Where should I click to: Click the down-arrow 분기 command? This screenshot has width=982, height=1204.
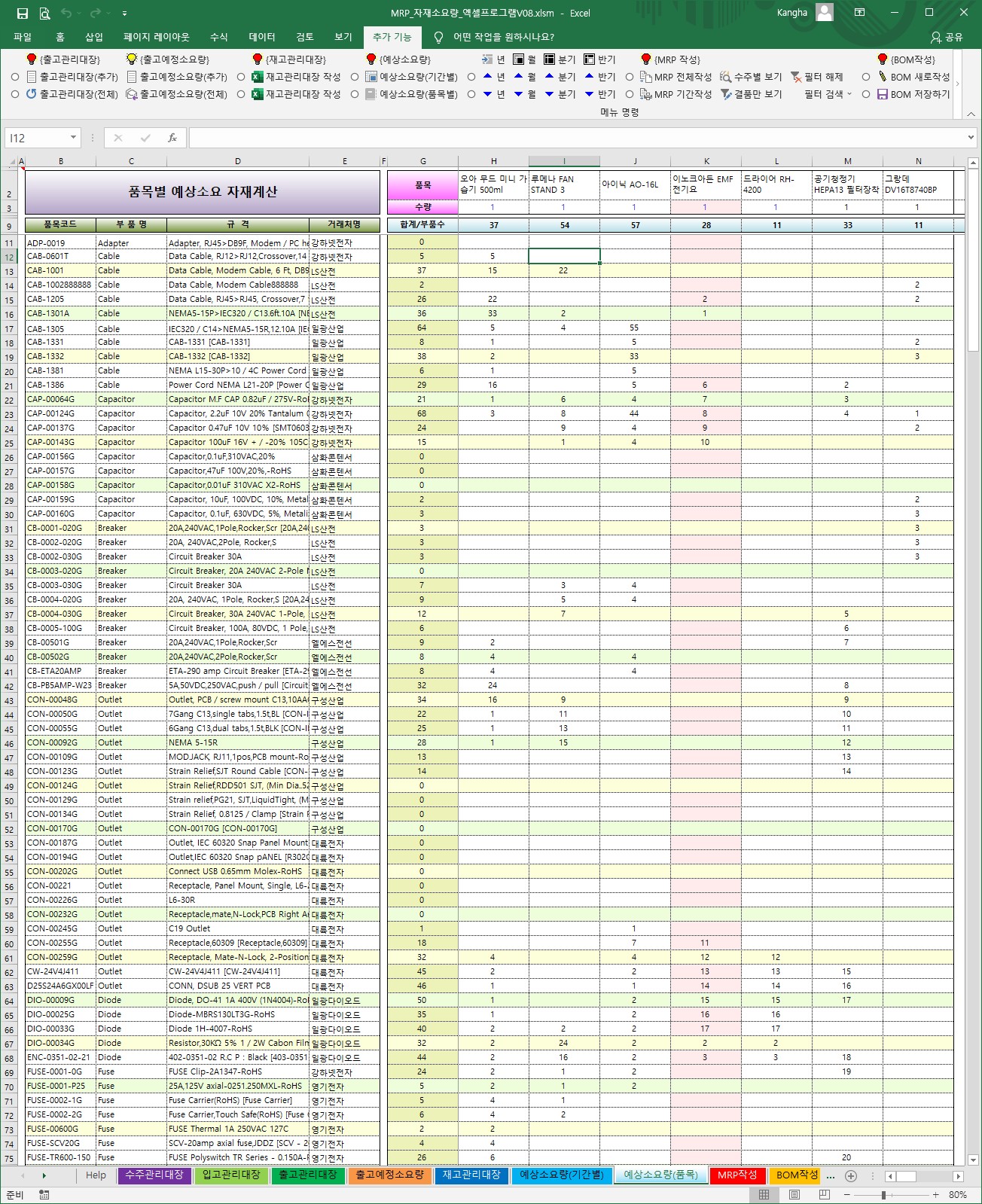[560, 94]
